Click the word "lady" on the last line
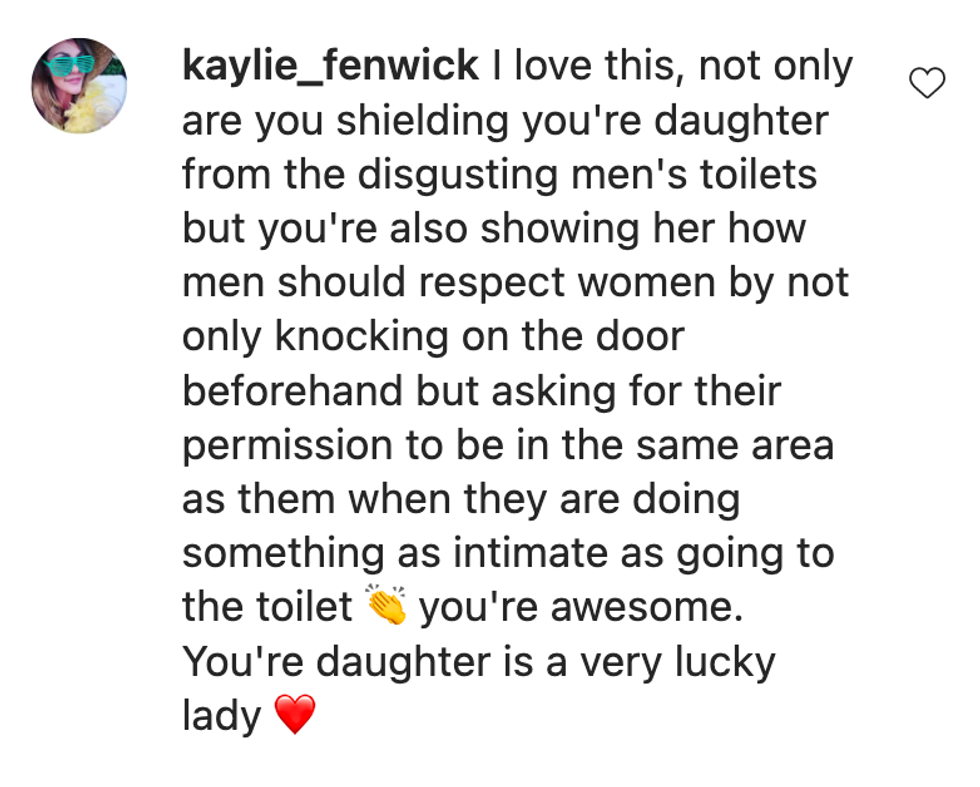Image resolution: width=980 pixels, height=787 pixels. [x=221, y=715]
